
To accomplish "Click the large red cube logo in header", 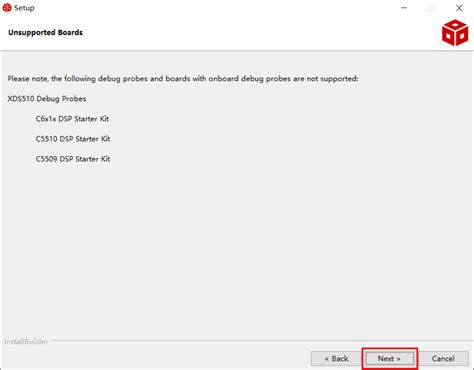I will (x=455, y=33).
